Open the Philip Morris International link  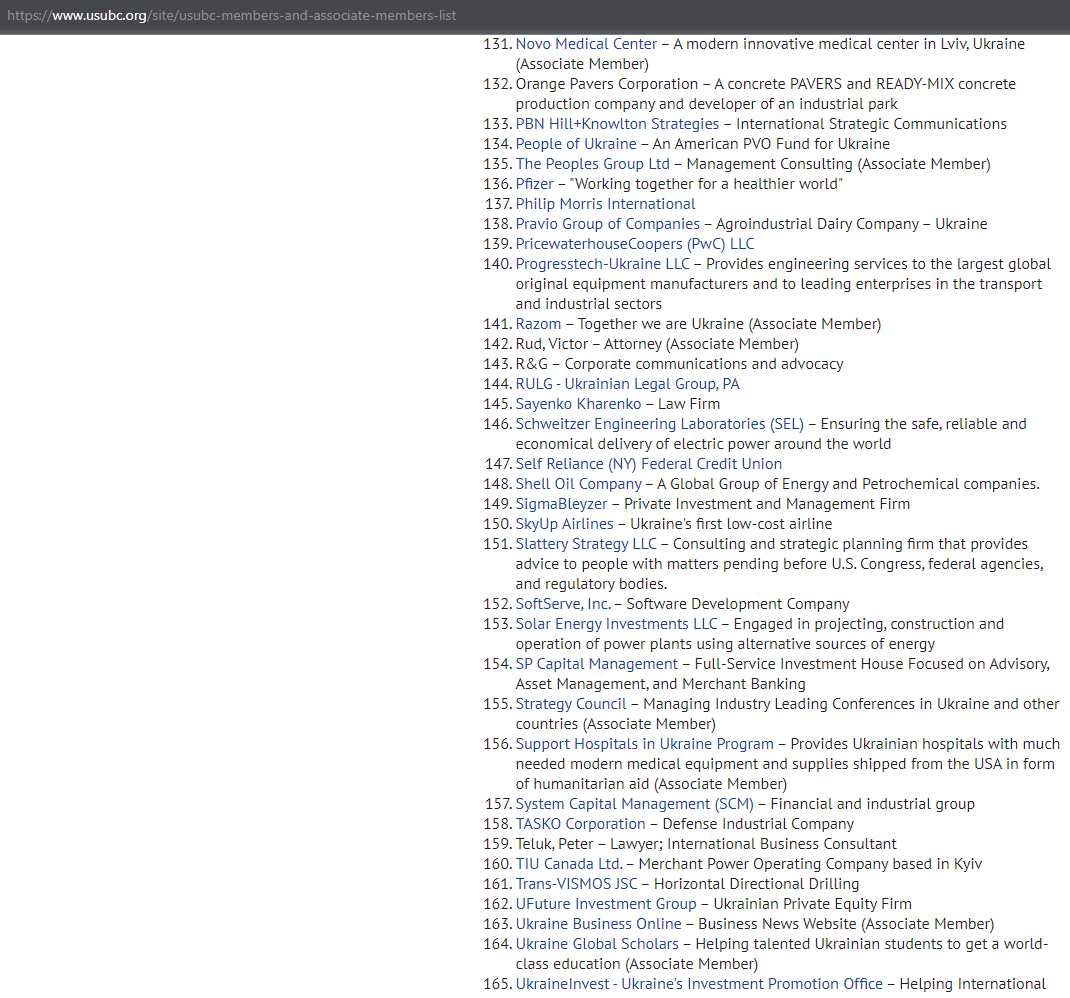[x=605, y=204]
